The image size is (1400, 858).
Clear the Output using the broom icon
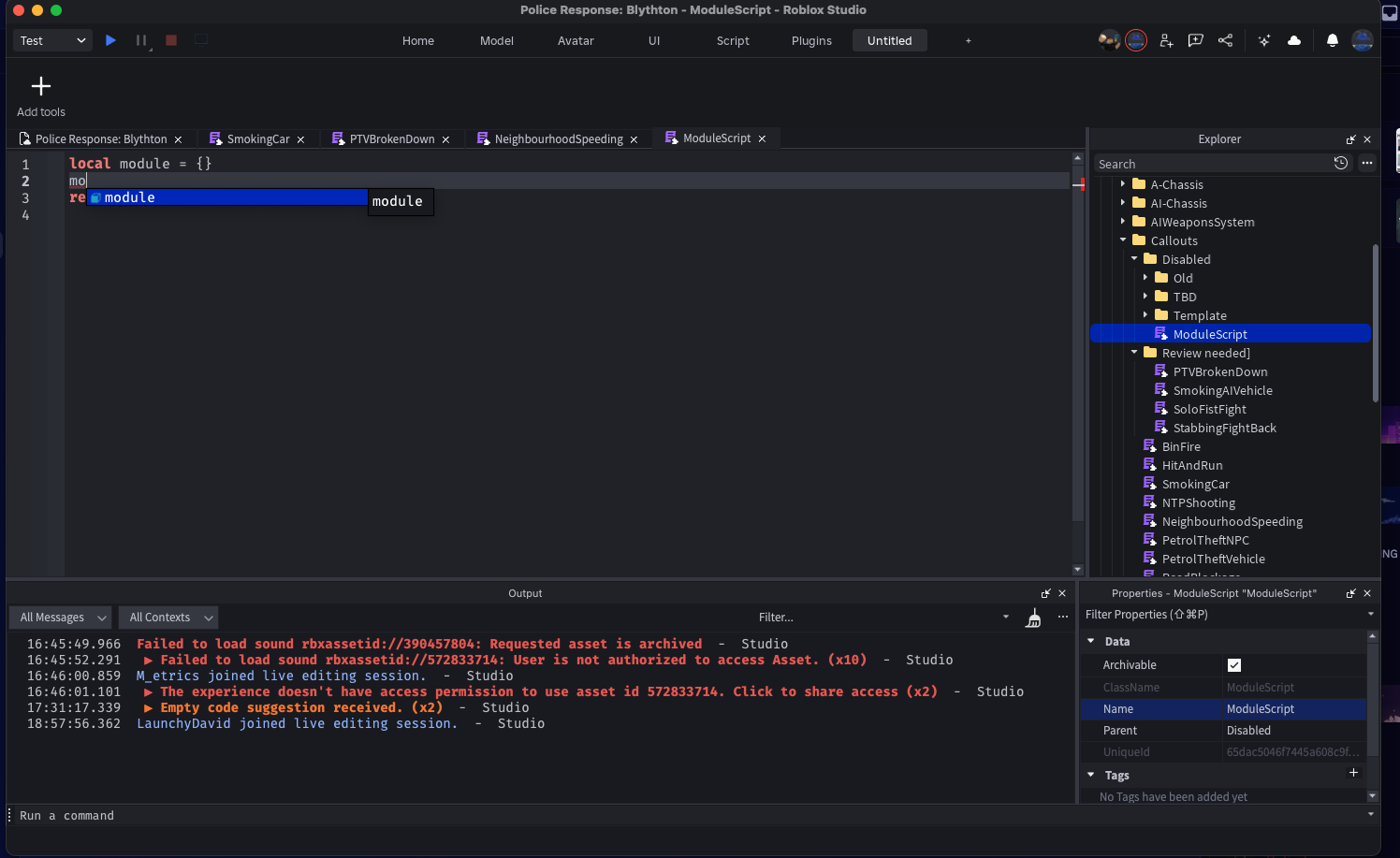(x=1033, y=618)
